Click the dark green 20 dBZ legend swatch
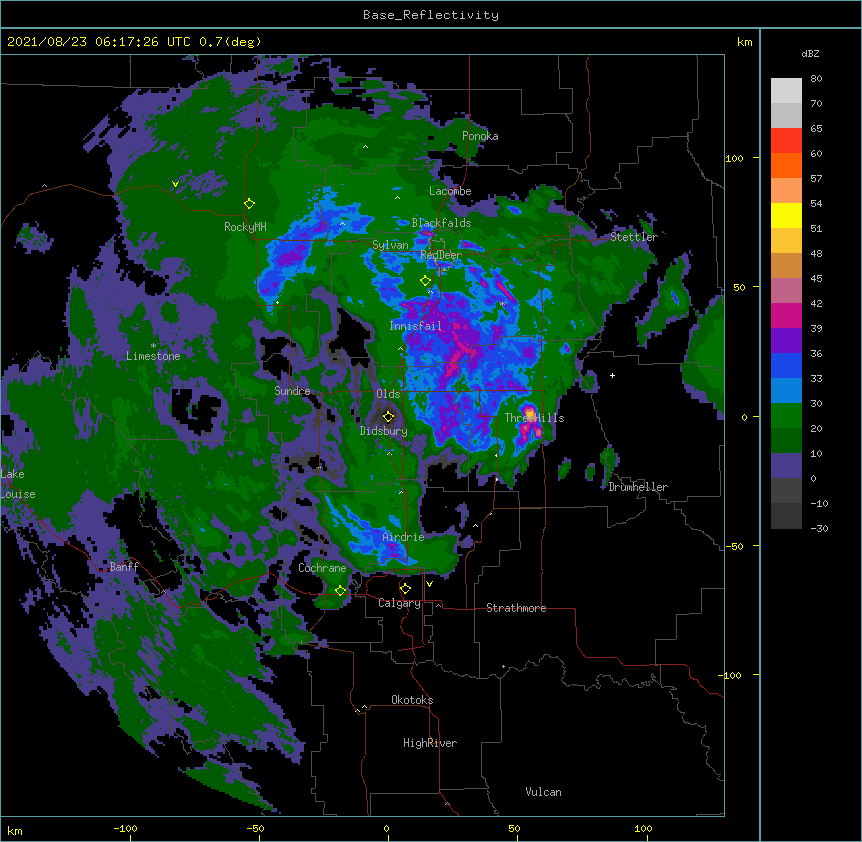 (x=786, y=440)
